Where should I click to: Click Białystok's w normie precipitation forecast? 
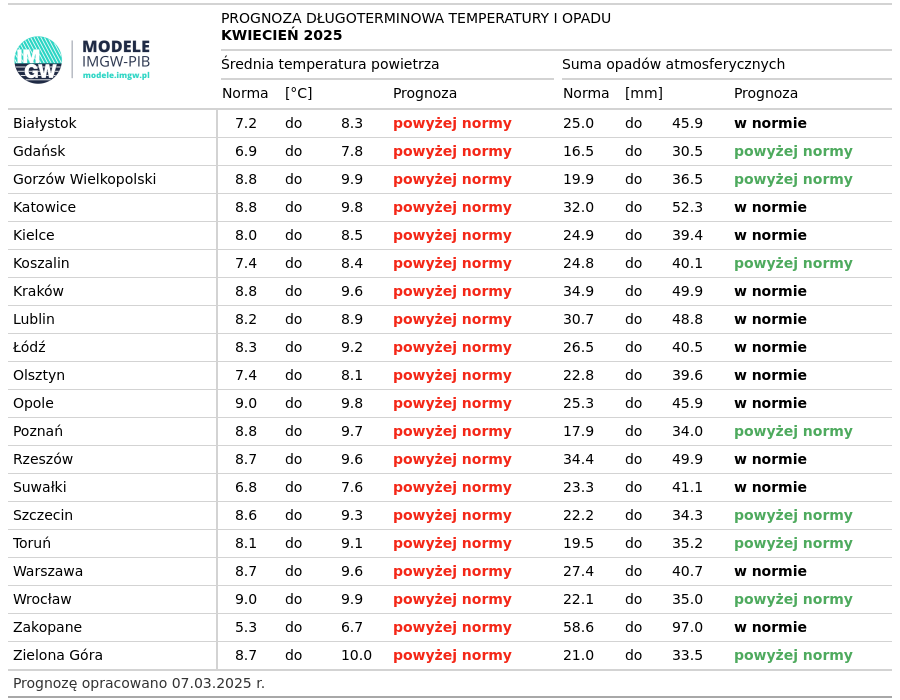coord(770,123)
